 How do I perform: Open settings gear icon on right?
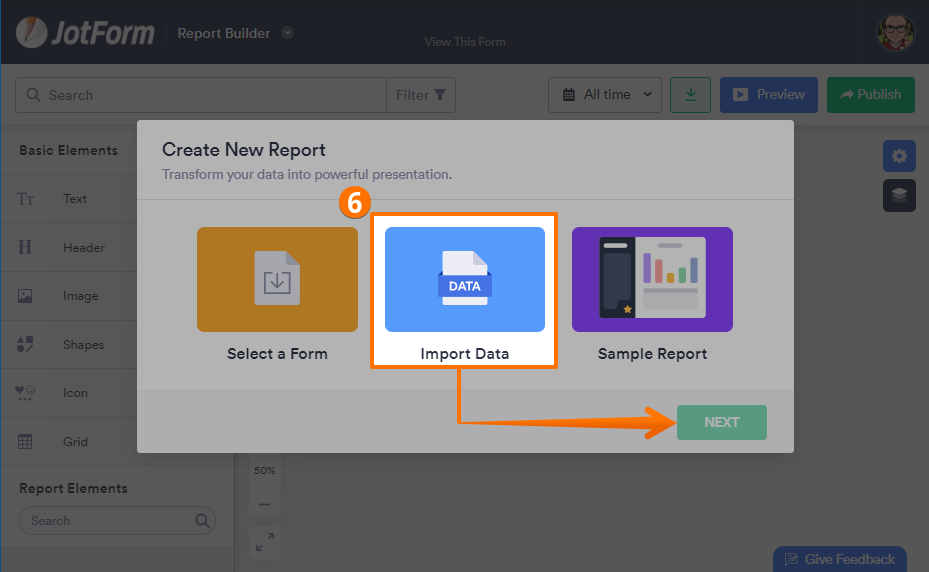899,156
